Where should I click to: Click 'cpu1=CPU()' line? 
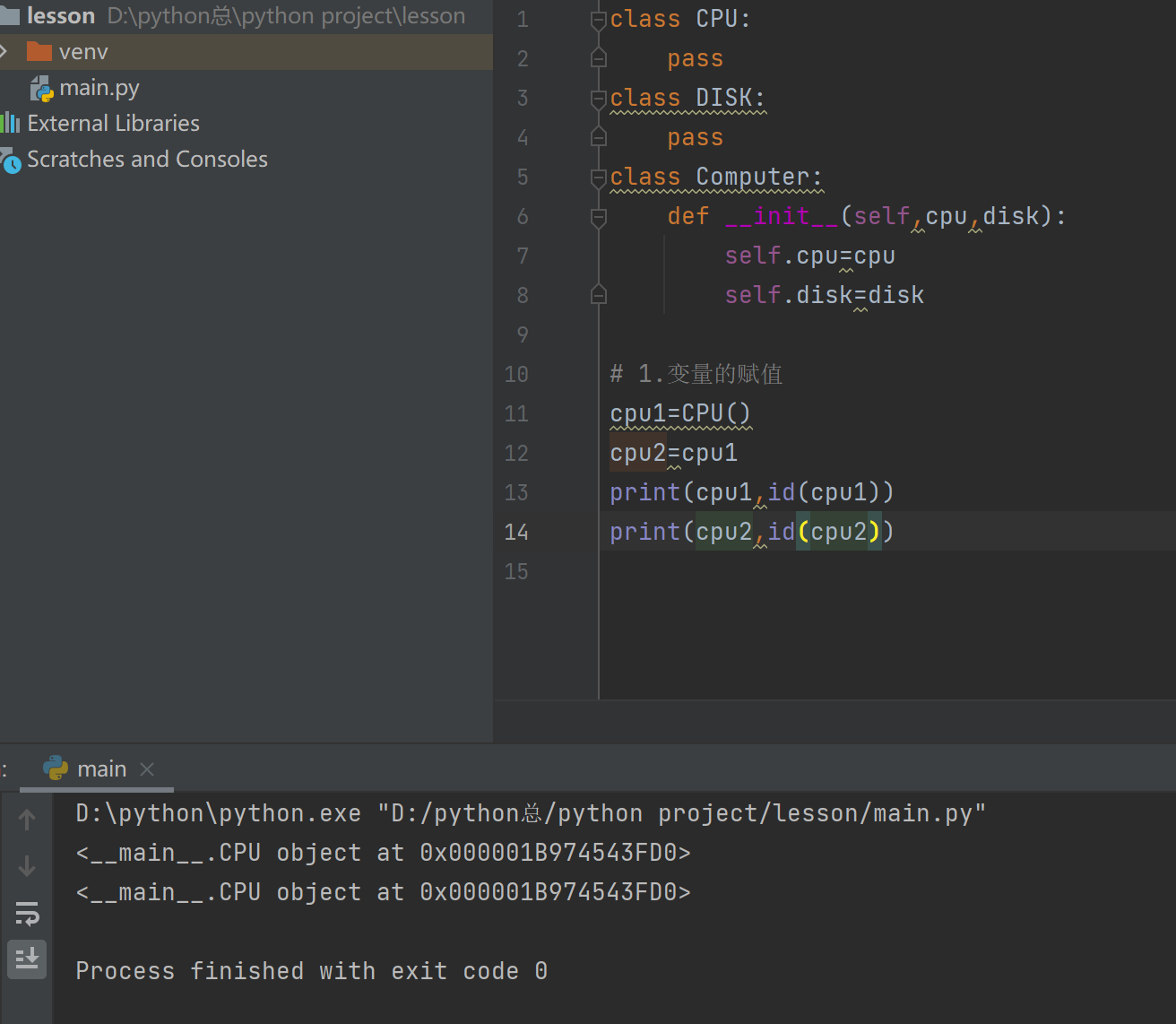(680, 413)
